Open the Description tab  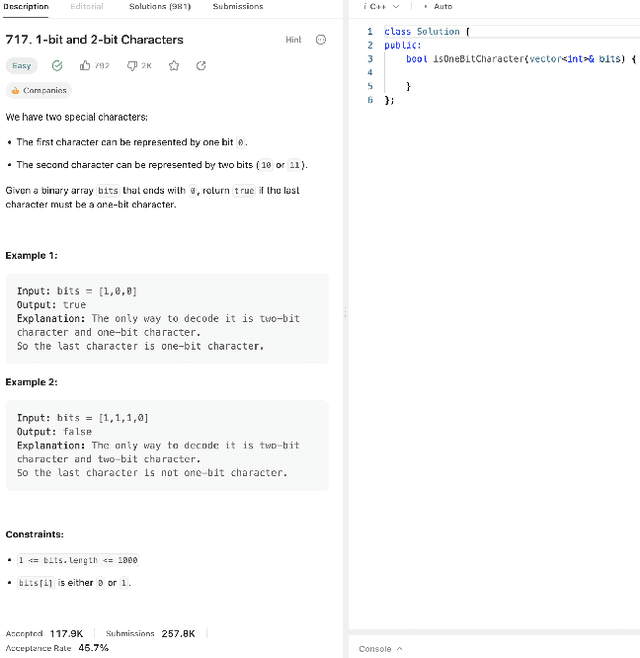26,7
